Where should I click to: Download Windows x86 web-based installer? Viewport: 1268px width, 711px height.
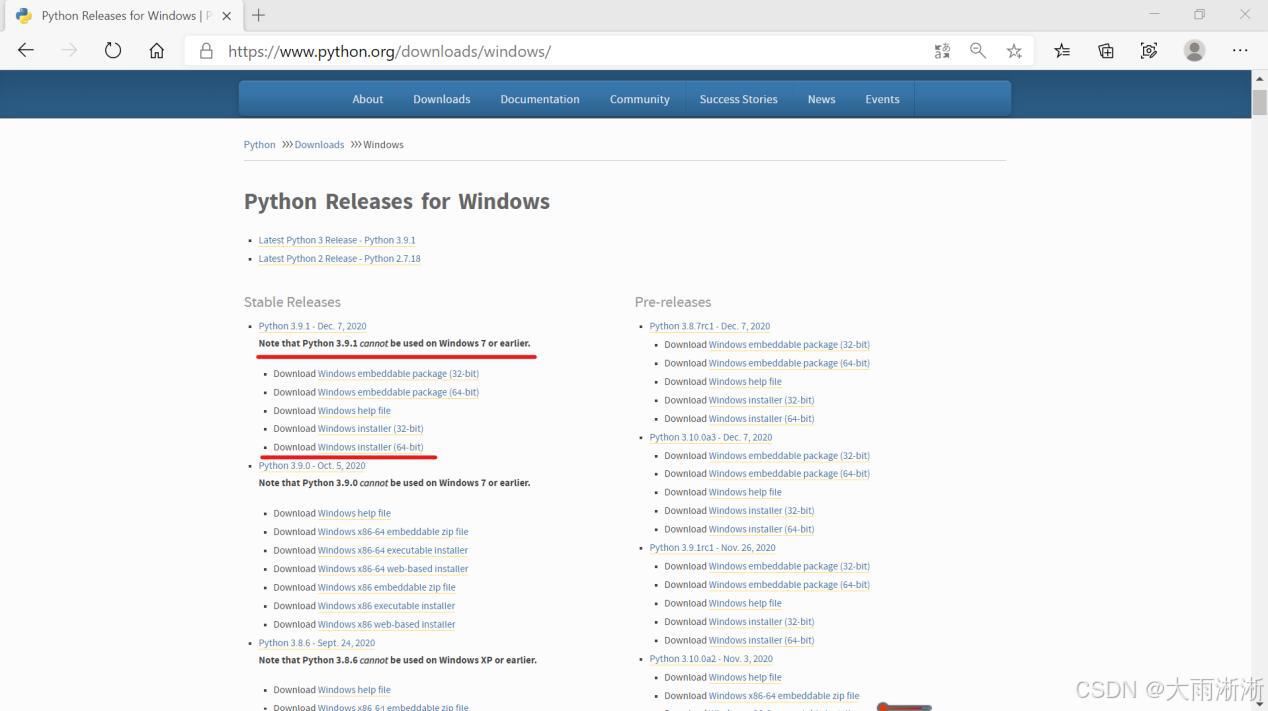(x=386, y=624)
